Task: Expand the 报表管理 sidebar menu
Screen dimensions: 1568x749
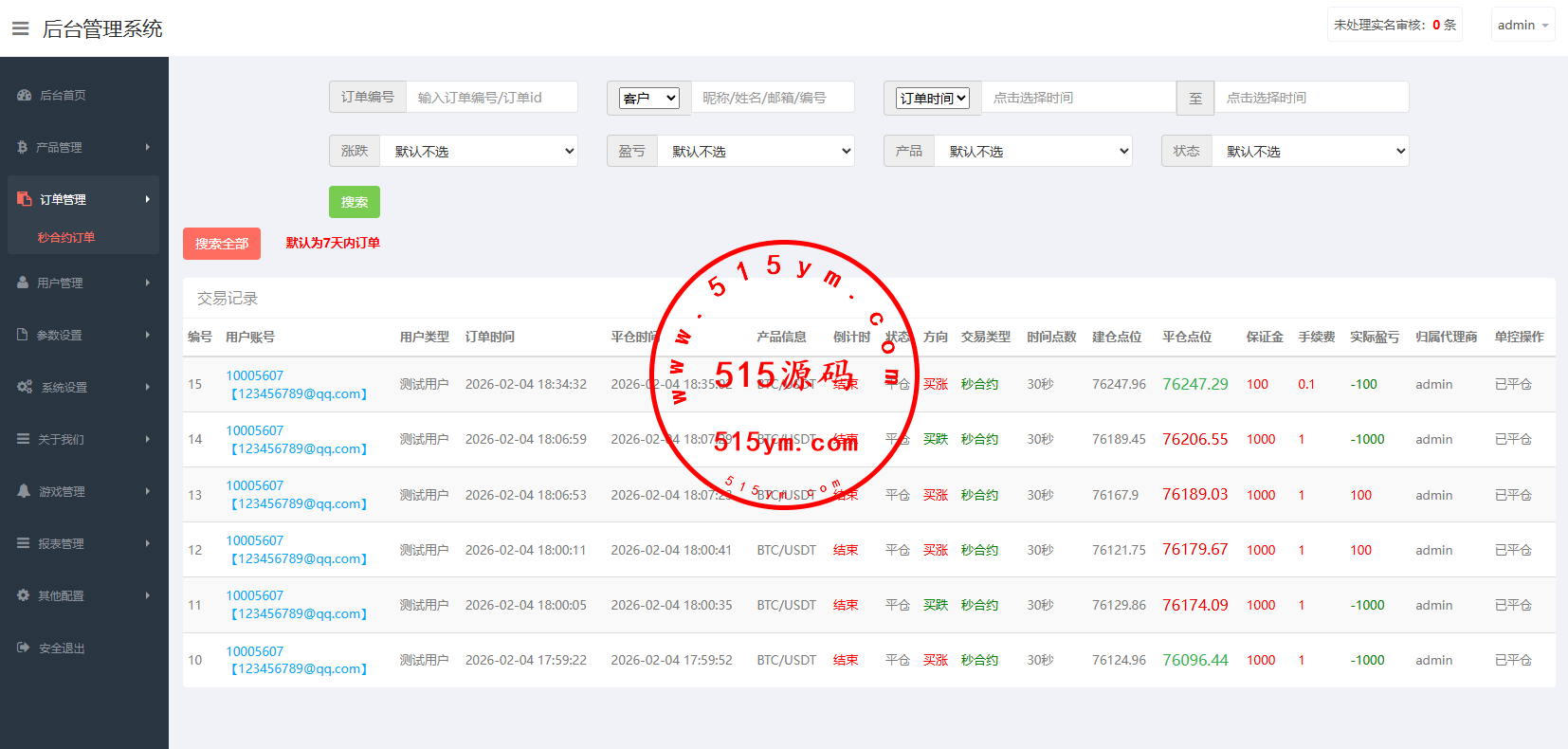Action: [83, 543]
